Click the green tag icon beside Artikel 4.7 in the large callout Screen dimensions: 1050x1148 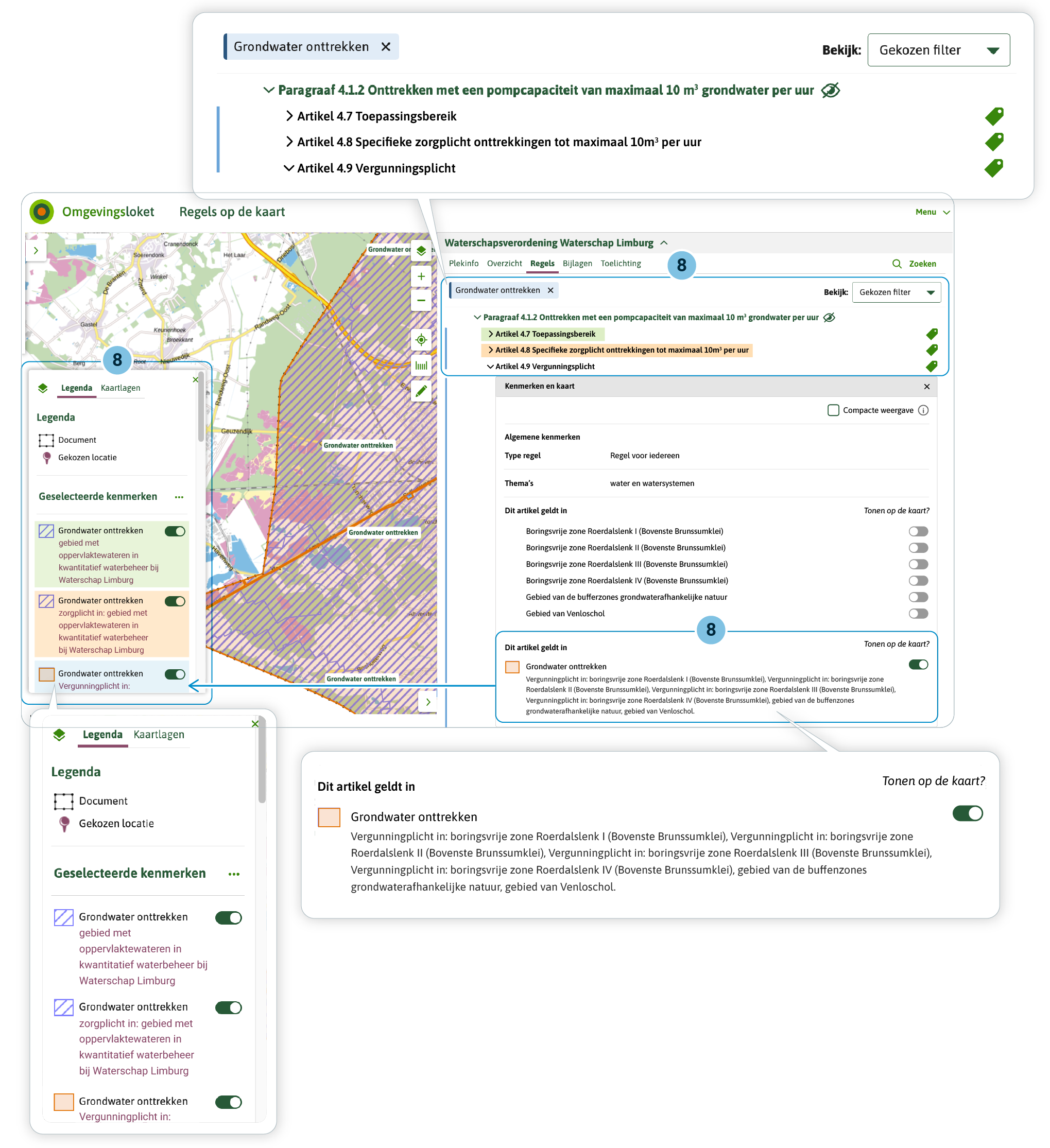tap(994, 116)
